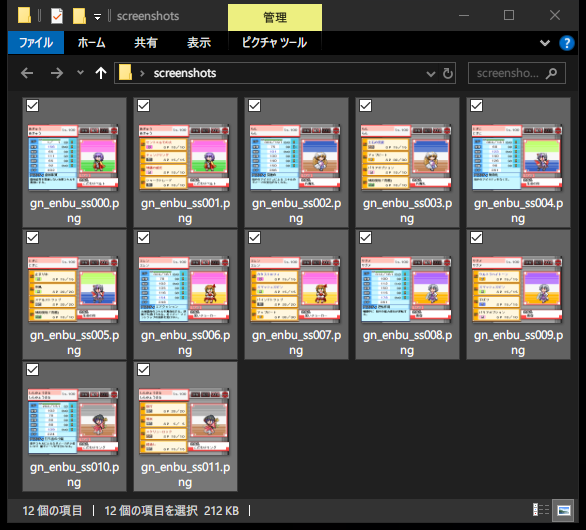This screenshot has height=530, width=586.
Task: Uncheck the gn_enbu_ss000.png checkbox
Action: pos(33,106)
